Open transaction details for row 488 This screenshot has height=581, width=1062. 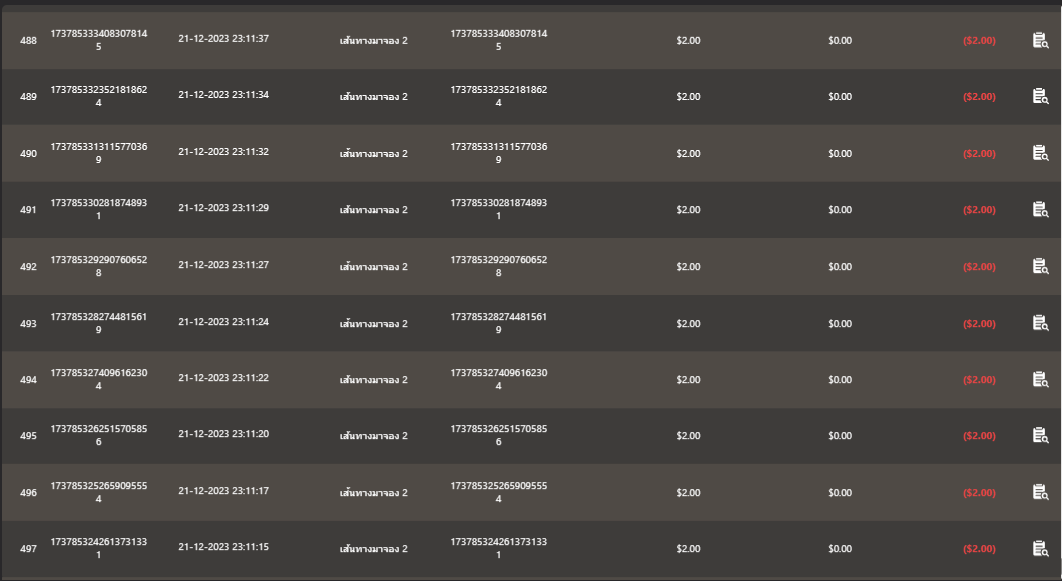1040,40
